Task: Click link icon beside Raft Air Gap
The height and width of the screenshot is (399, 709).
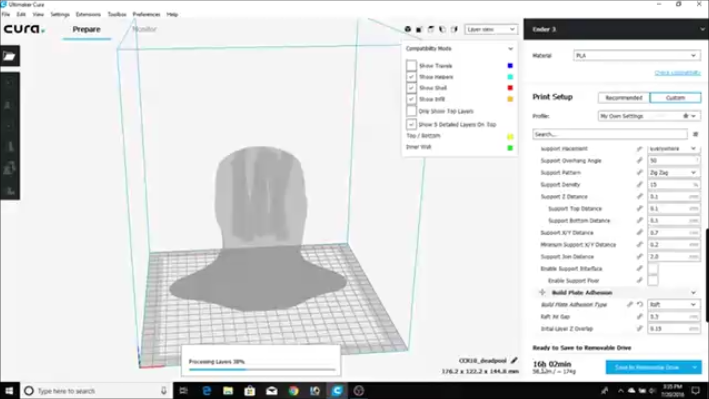Action: click(639, 317)
